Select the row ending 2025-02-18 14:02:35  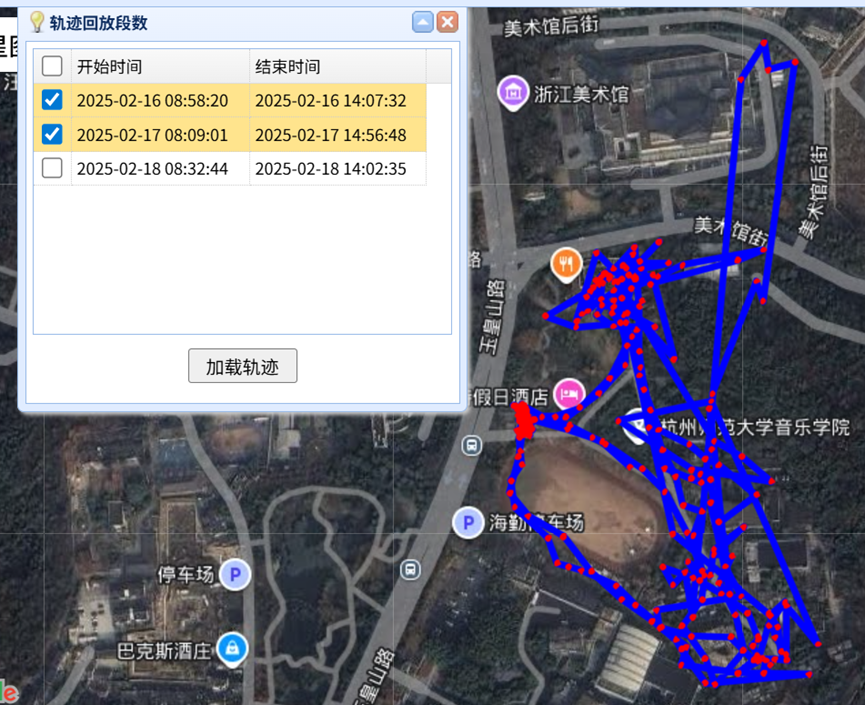click(230, 168)
